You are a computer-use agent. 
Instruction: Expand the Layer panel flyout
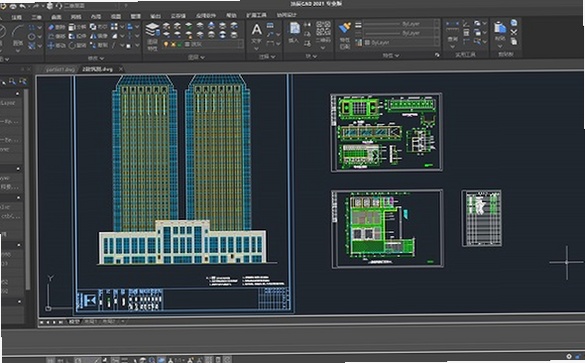pyautogui.click(x=196, y=57)
